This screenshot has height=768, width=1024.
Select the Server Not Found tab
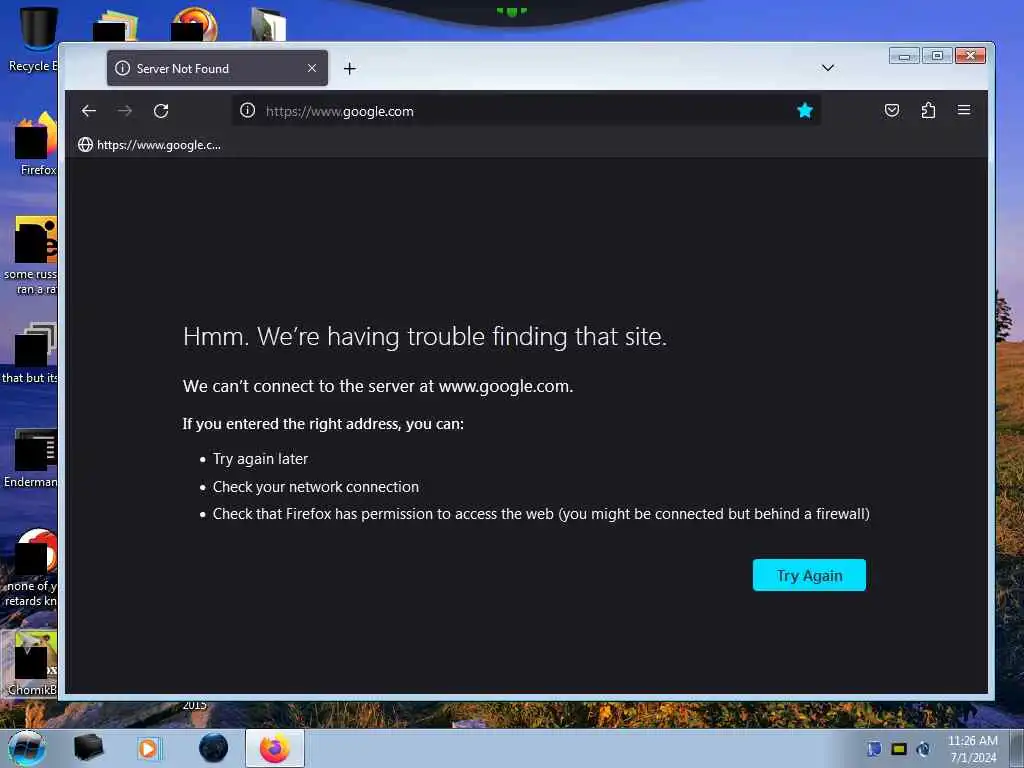pos(217,68)
